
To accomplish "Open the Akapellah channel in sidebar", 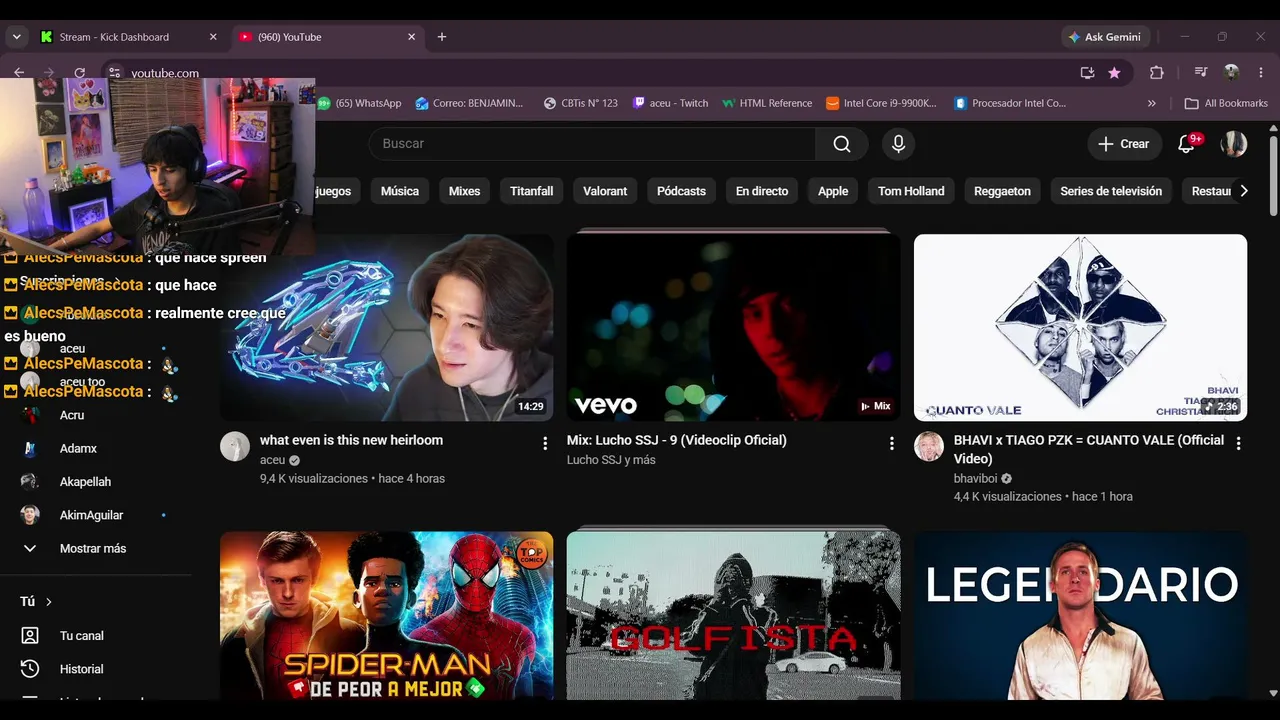I will [x=85, y=482].
